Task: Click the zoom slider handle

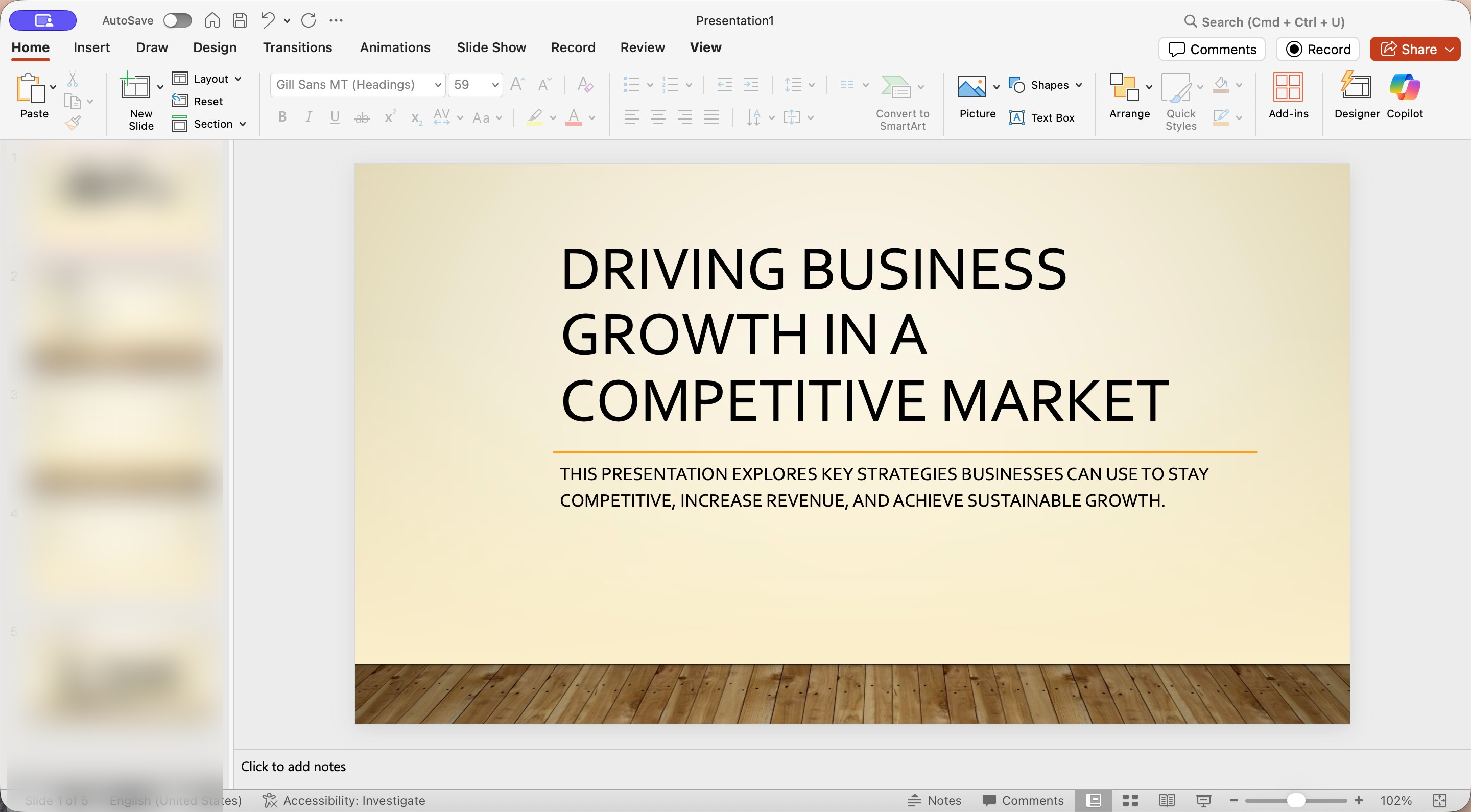Action: tap(1296, 800)
